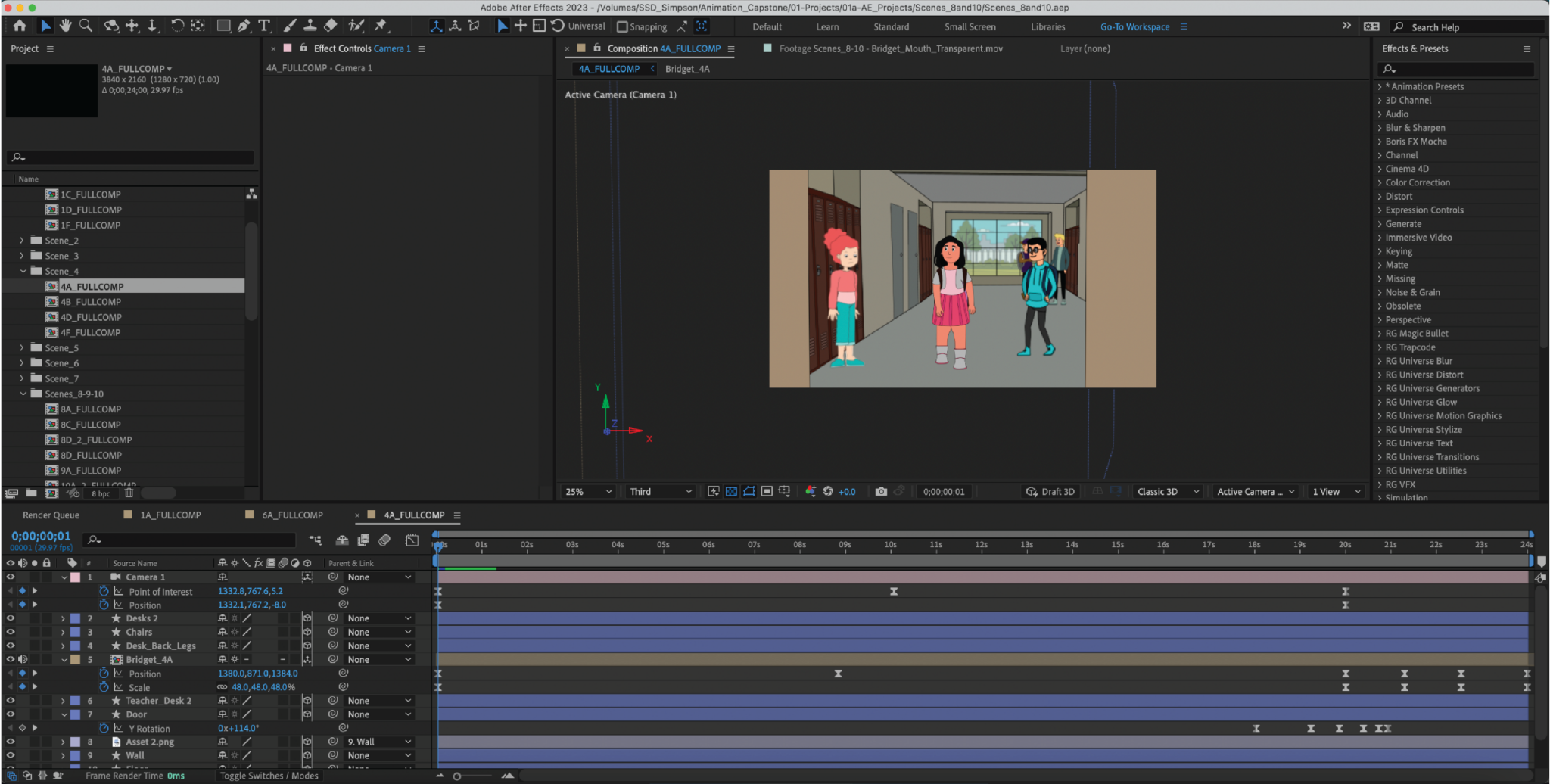Activate the Puppet Pin tool
Screen dimensions: 1550x784
381,26
